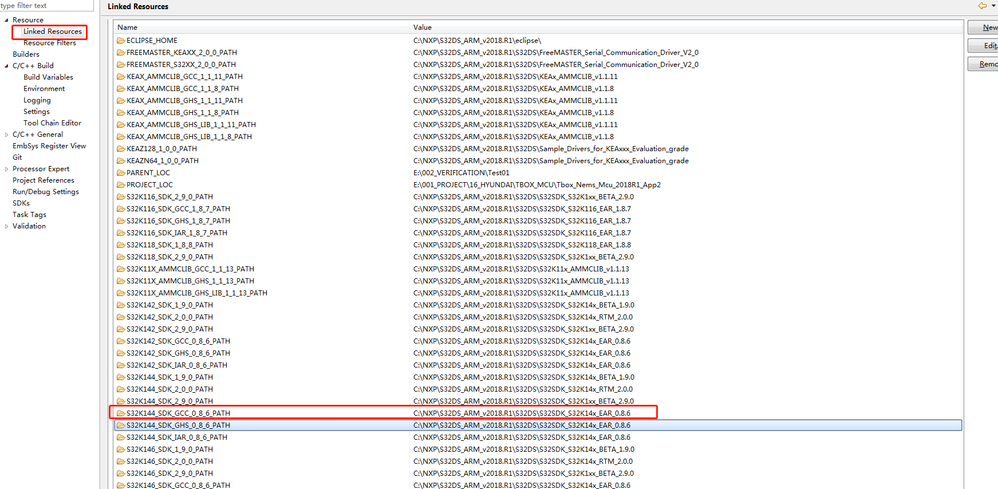Sort the table by Value column
This screenshot has width=998, height=489.
click(x=686, y=27)
